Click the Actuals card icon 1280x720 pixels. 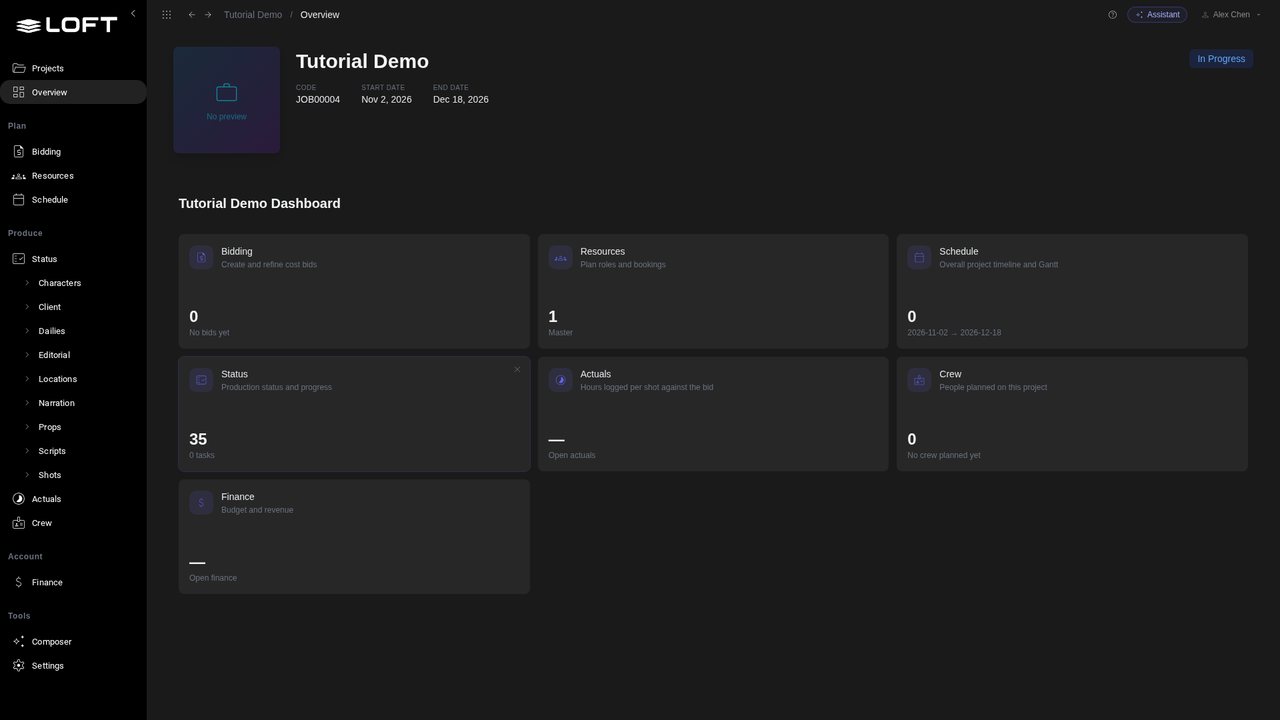coord(560,380)
